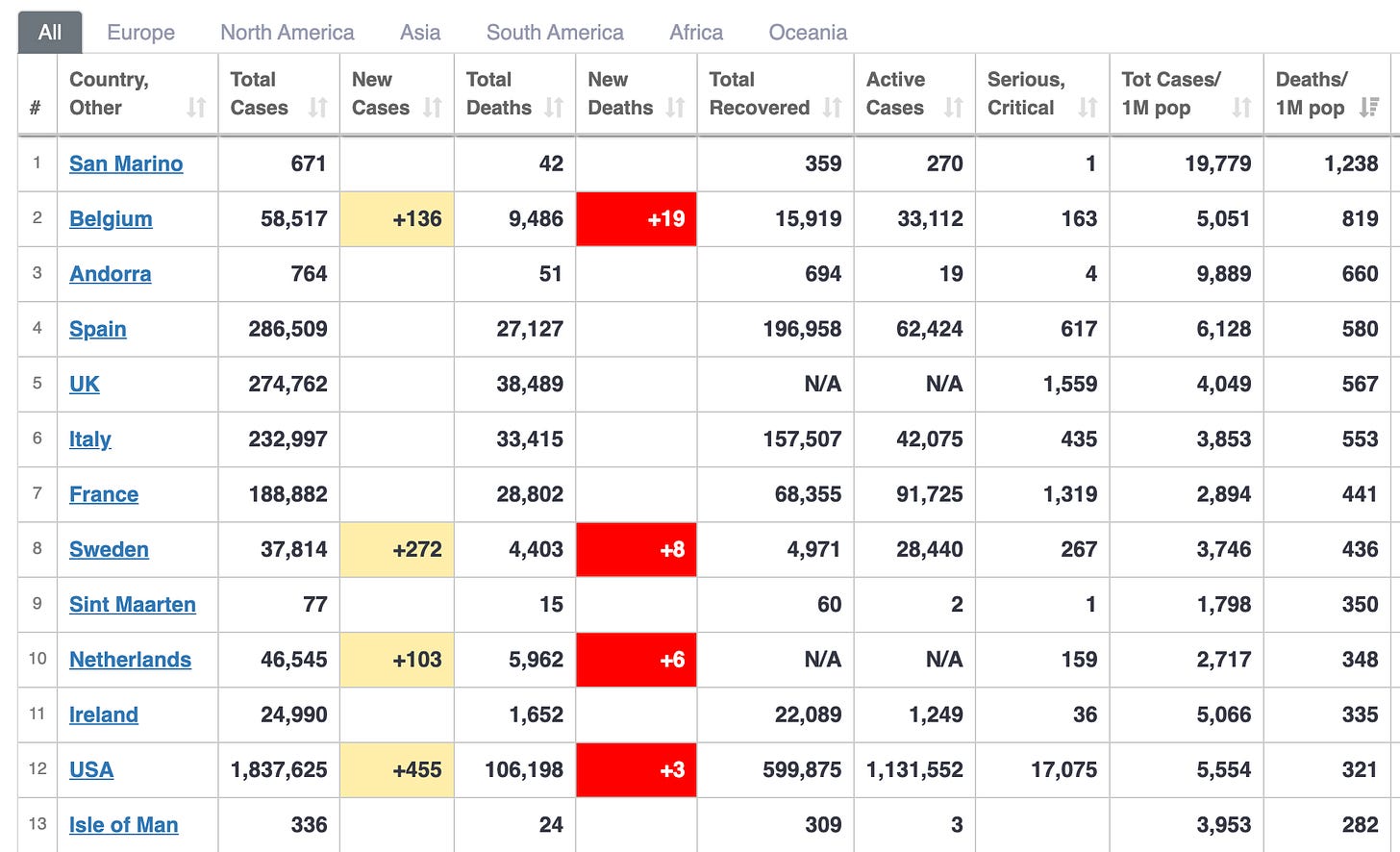Select USA's +3 new deaths cell

637,770
